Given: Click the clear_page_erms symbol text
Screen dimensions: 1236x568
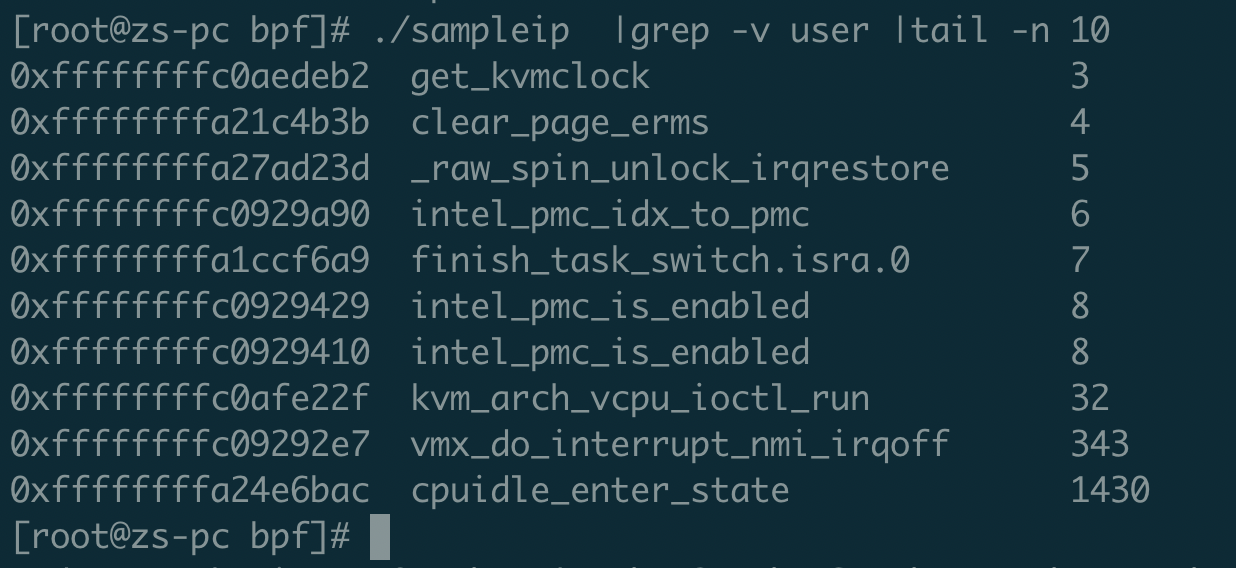Looking at the screenshot, I should tap(559, 123).
